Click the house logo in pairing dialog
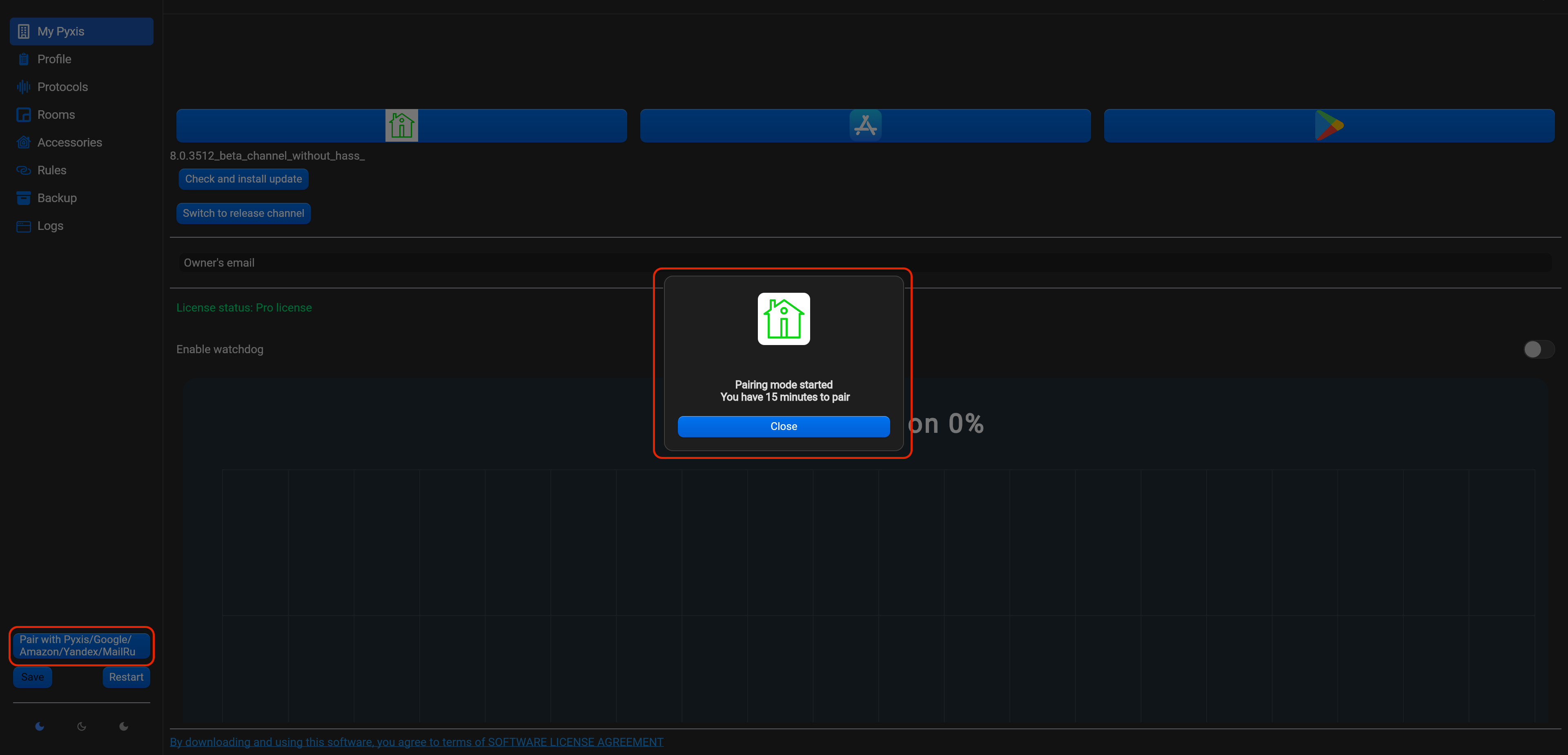Screen dimensions: 1568x755 (x=784, y=319)
